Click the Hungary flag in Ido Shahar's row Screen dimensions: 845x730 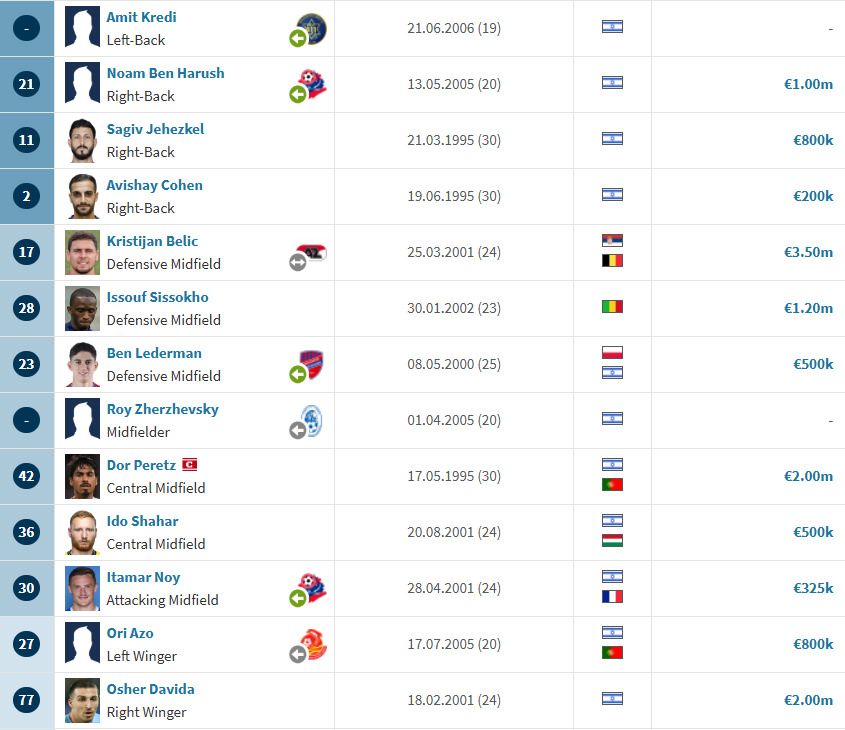[x=612, y=540]
